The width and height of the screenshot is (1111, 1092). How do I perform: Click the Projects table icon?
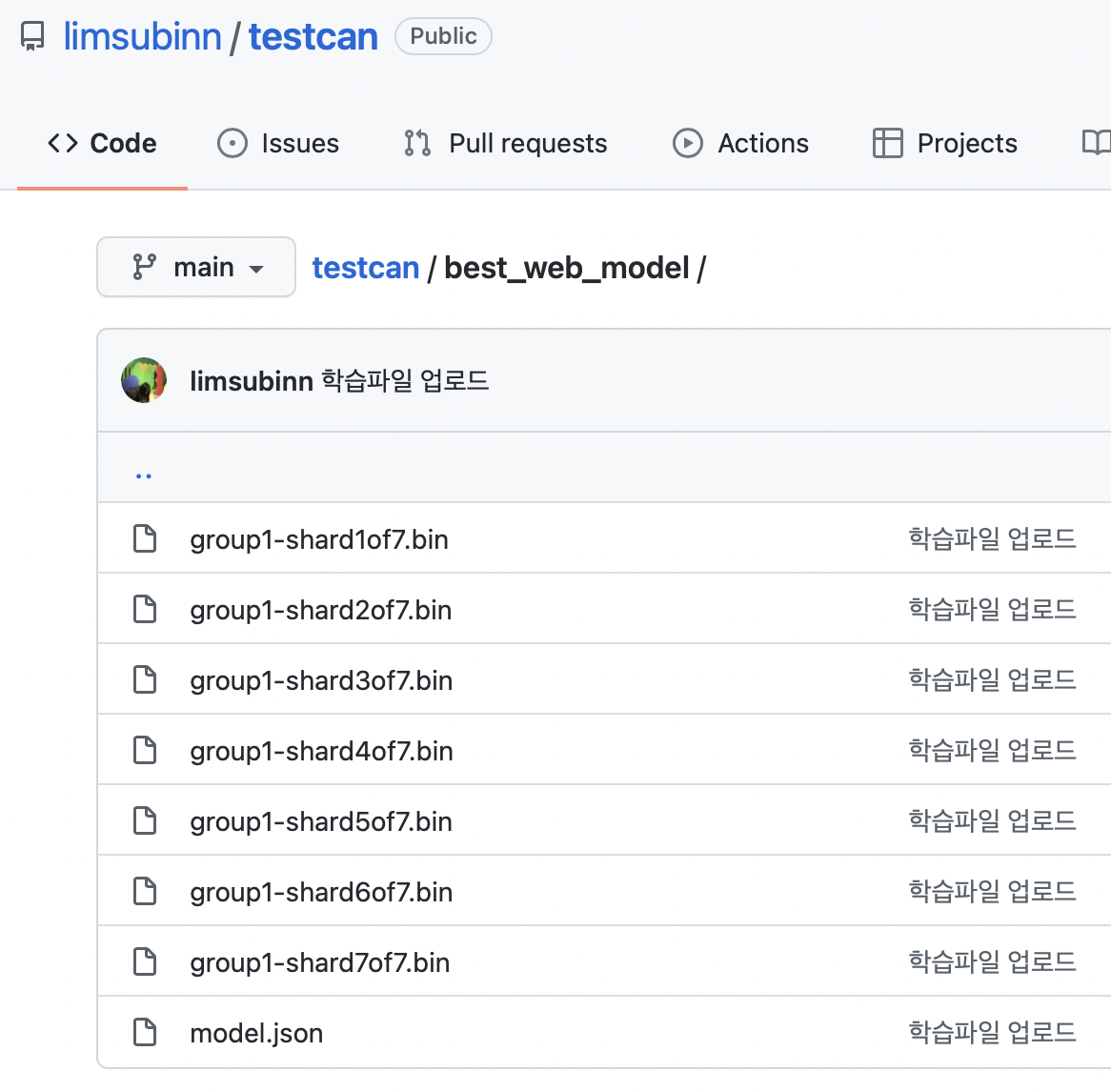point(887,143)
